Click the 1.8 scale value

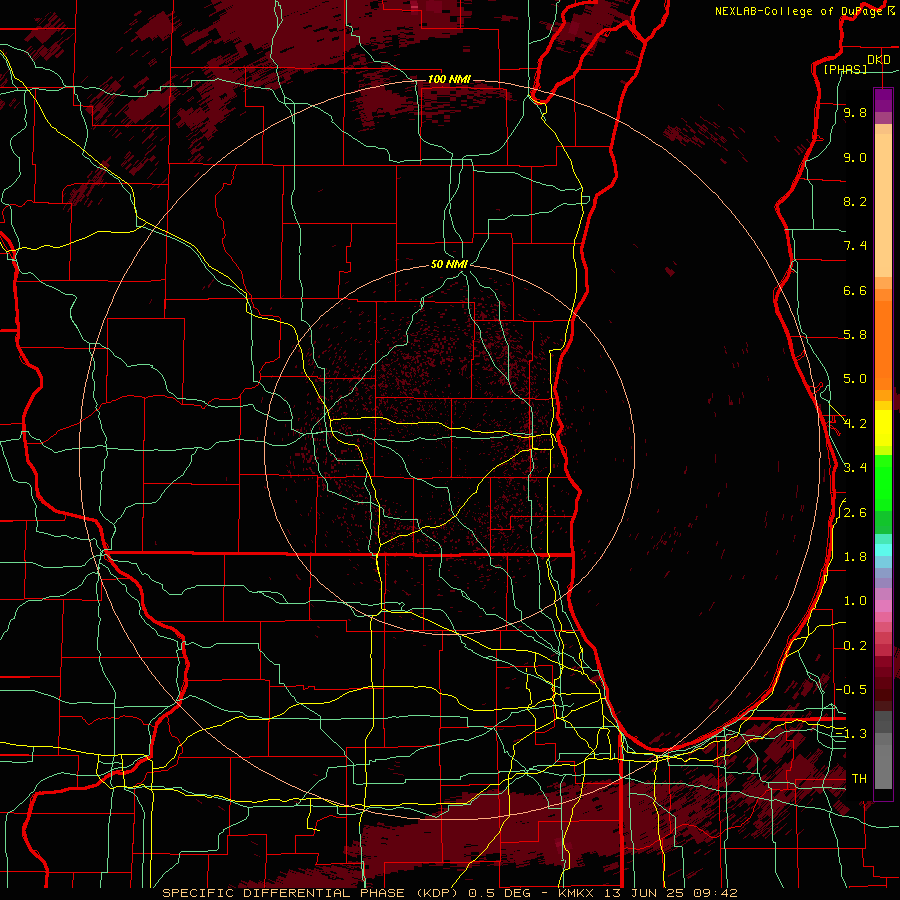855,557
